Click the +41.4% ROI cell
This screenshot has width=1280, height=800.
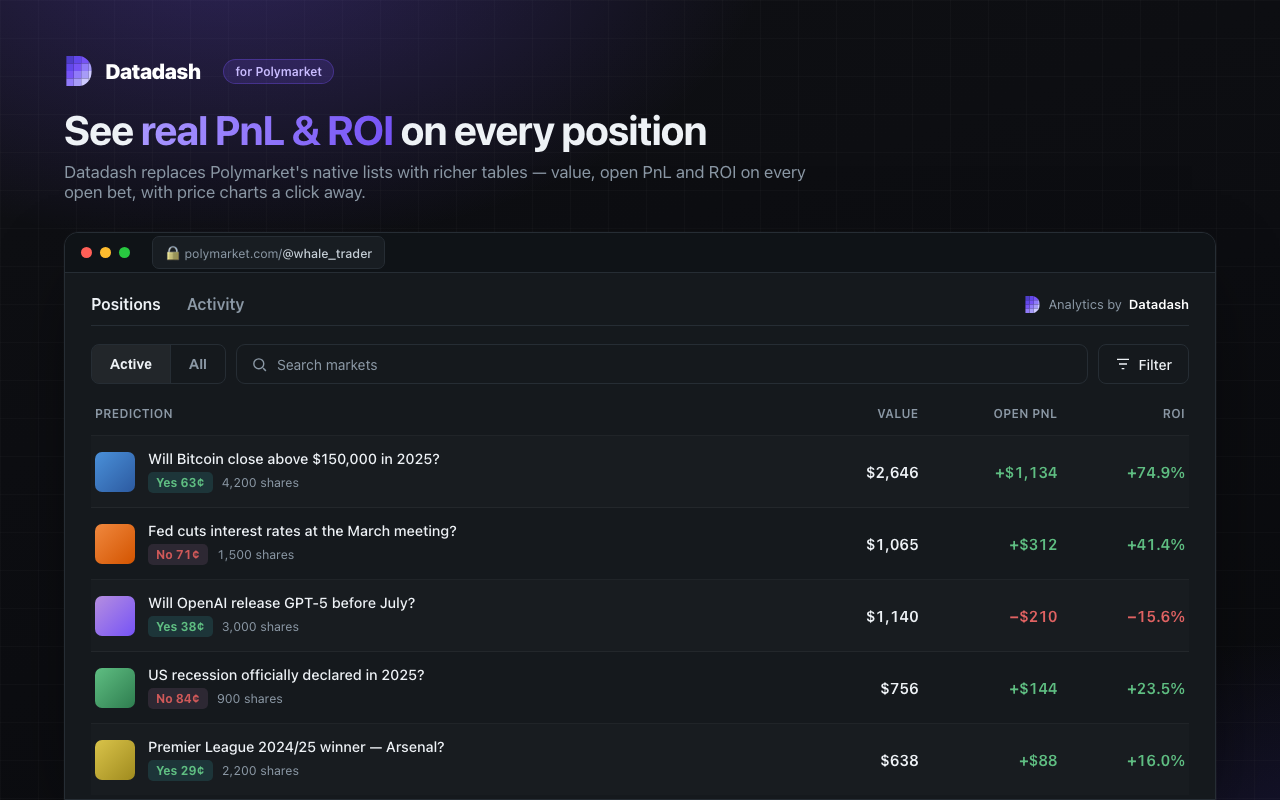(x=1156, y=544)
